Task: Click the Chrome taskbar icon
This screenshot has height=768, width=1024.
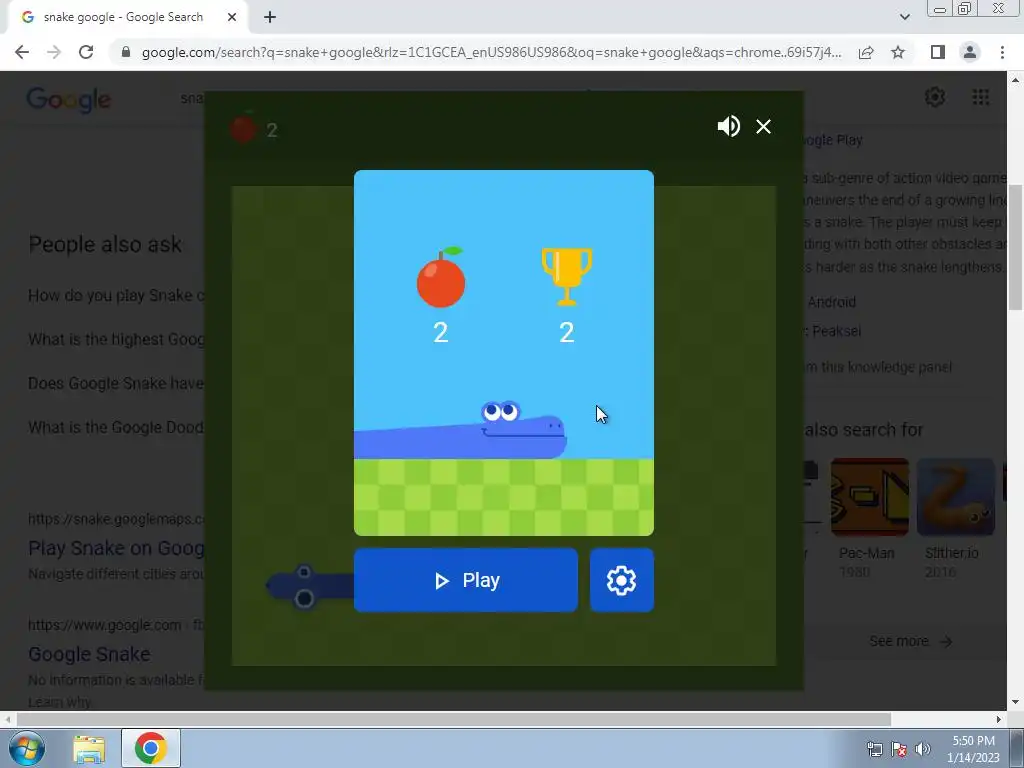Action: (151, 748)
